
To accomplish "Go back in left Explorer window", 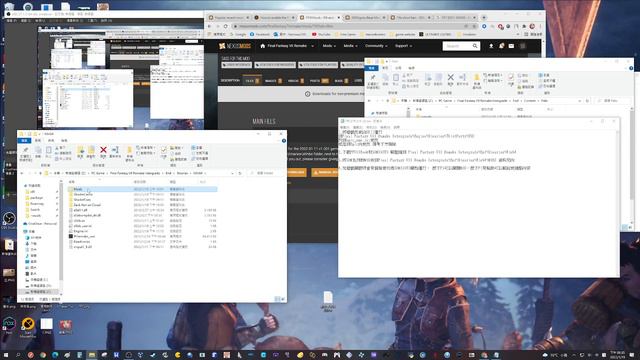I will coord(22,173).
